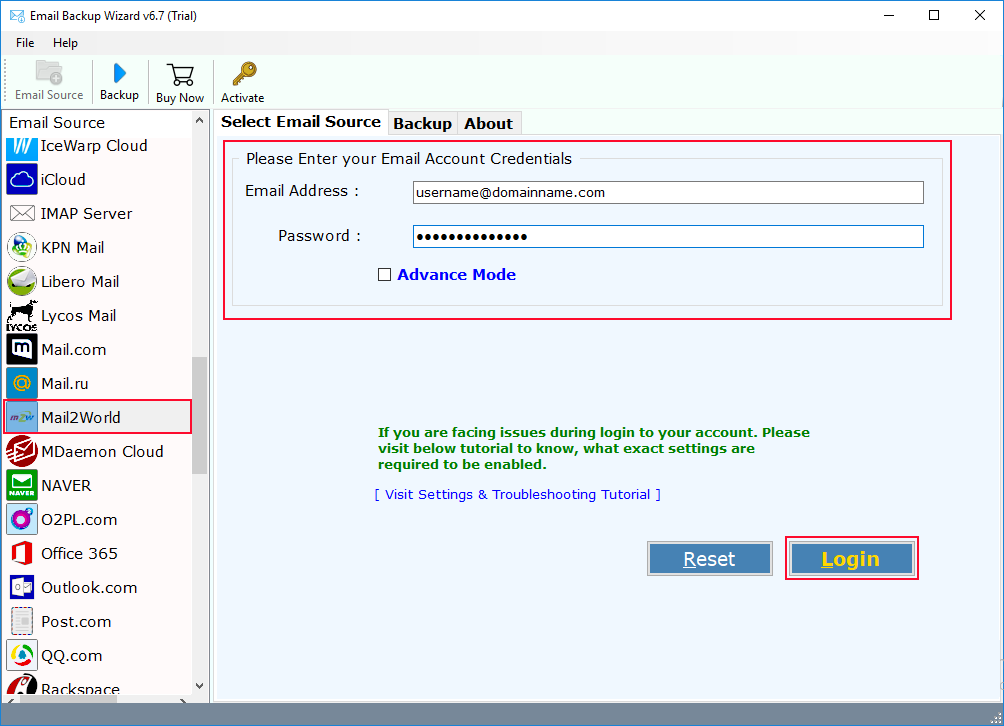The height and width of the screenshot is (726, 1004).
Task: Select the 'Post.com' list entry text
Action: tap(76, 622)
